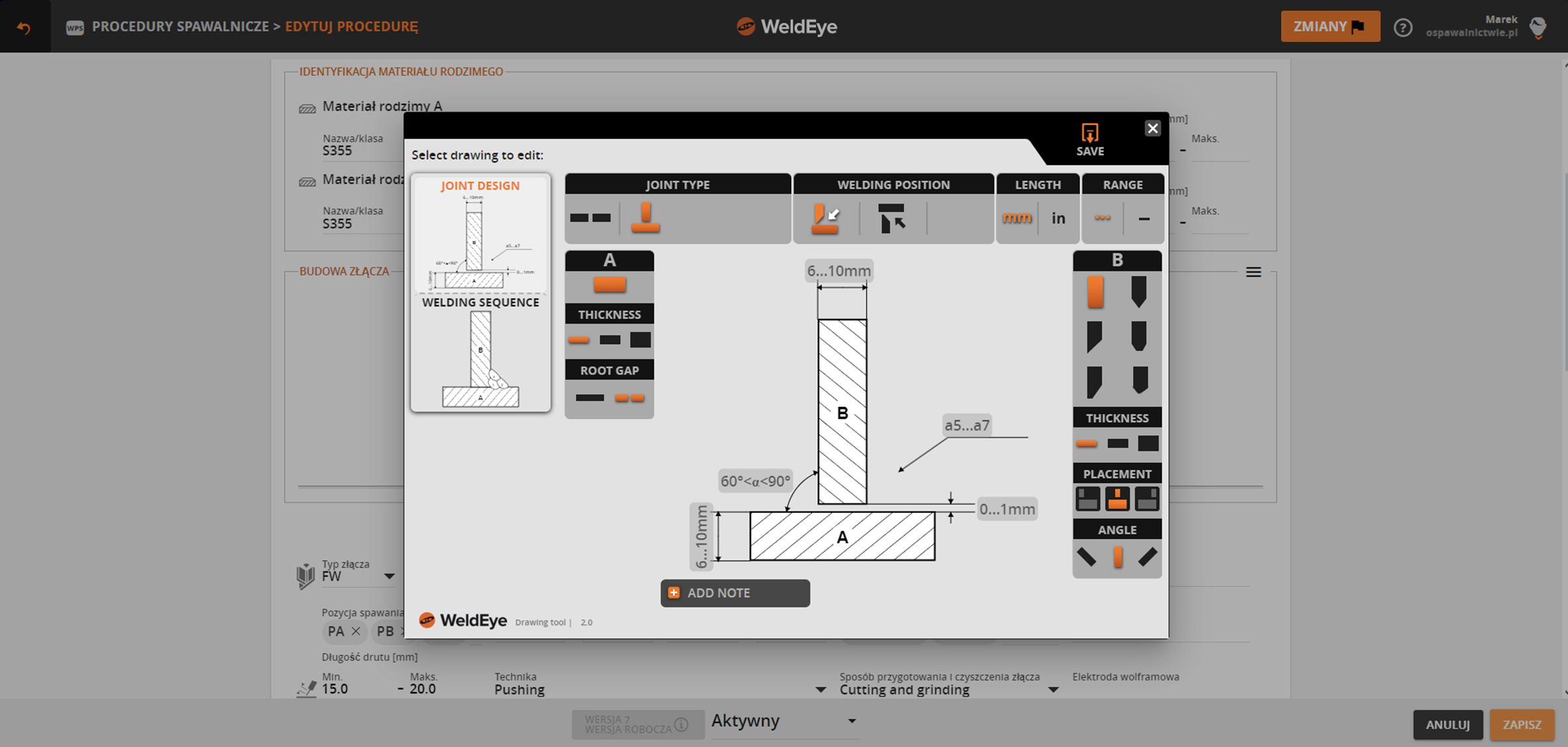Select the orange rectangular A plate swatch

tap(609, 285)
